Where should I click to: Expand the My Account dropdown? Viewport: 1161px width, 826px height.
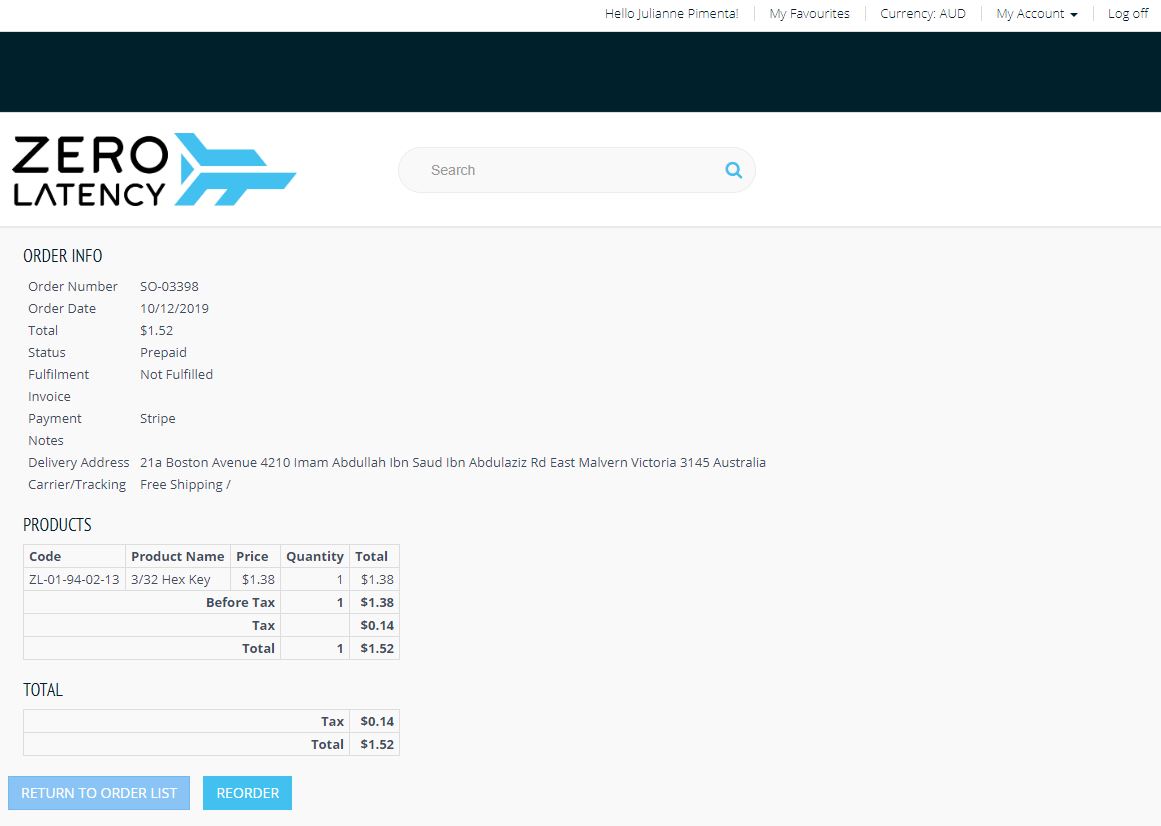click(1037, 13)
